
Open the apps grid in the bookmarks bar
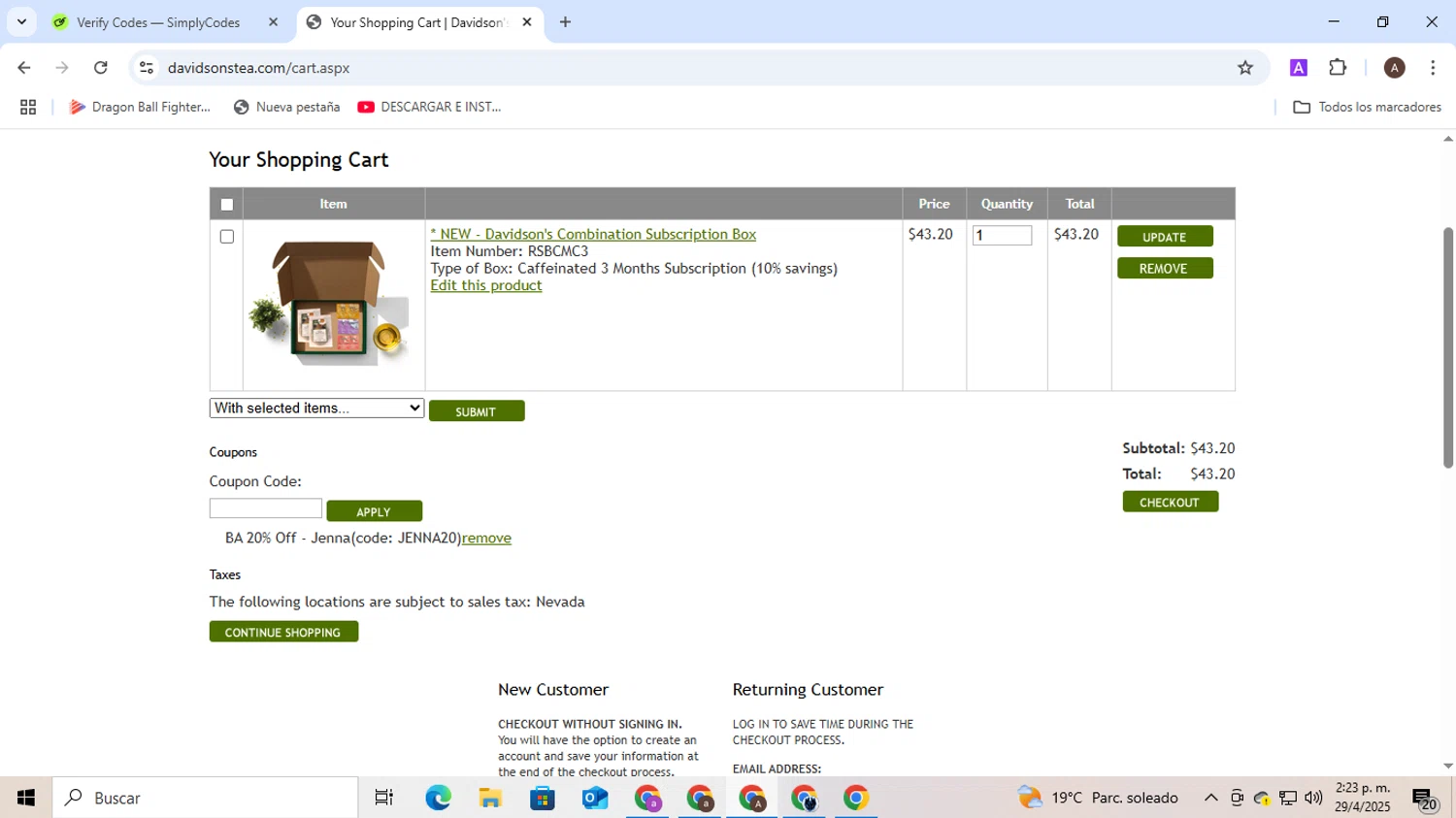(x=28, y=107)
